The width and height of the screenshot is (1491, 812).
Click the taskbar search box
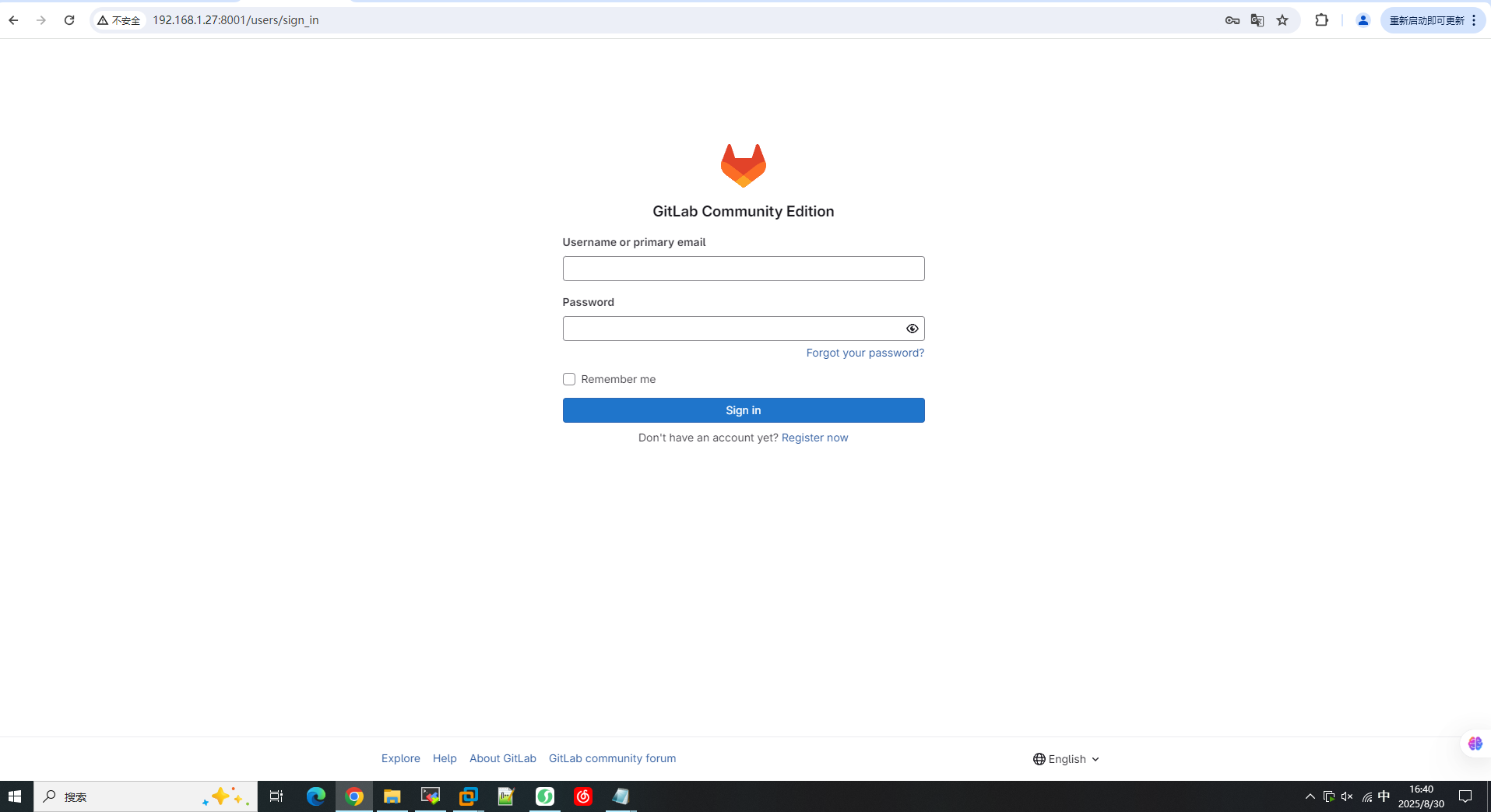pos(146,796)
